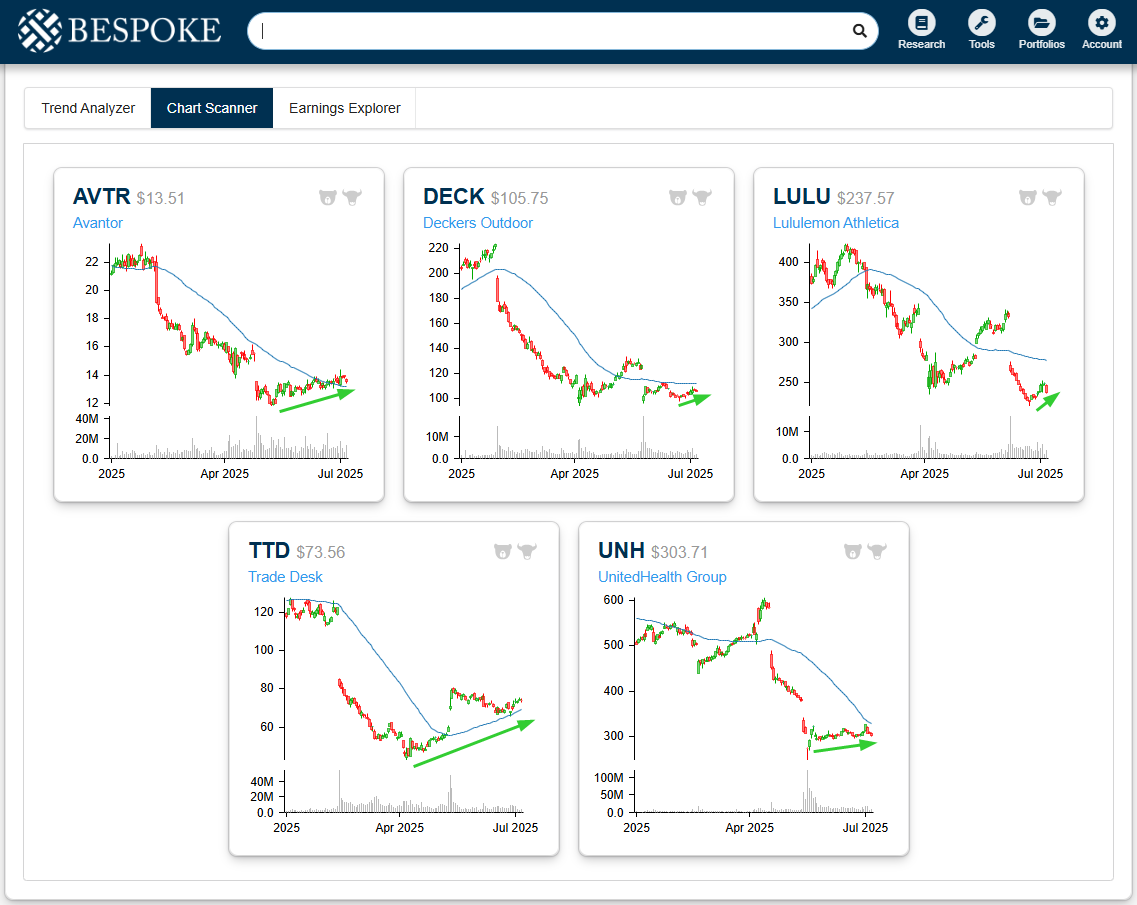Mark UNH as bullish with bull icon
Image resolution: width=1137 pixels, height=905 pixels.
click(877, 551)
